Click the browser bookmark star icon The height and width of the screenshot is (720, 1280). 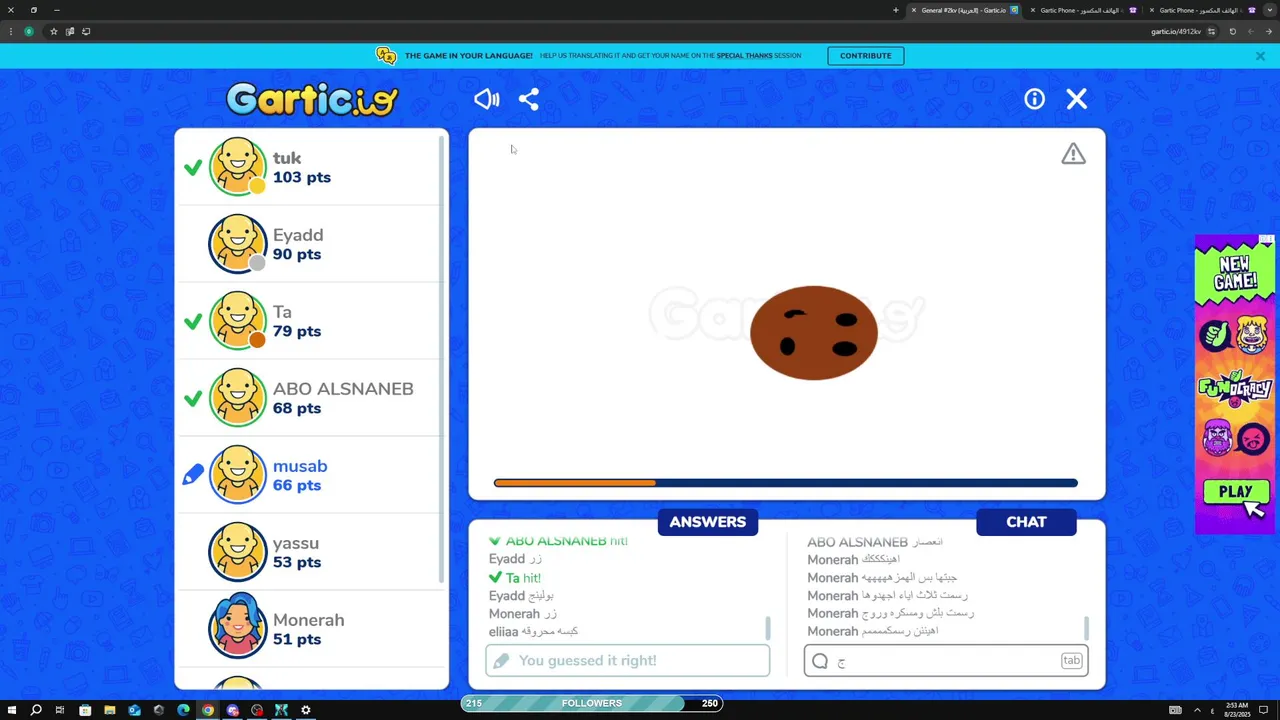click(54, 31)
